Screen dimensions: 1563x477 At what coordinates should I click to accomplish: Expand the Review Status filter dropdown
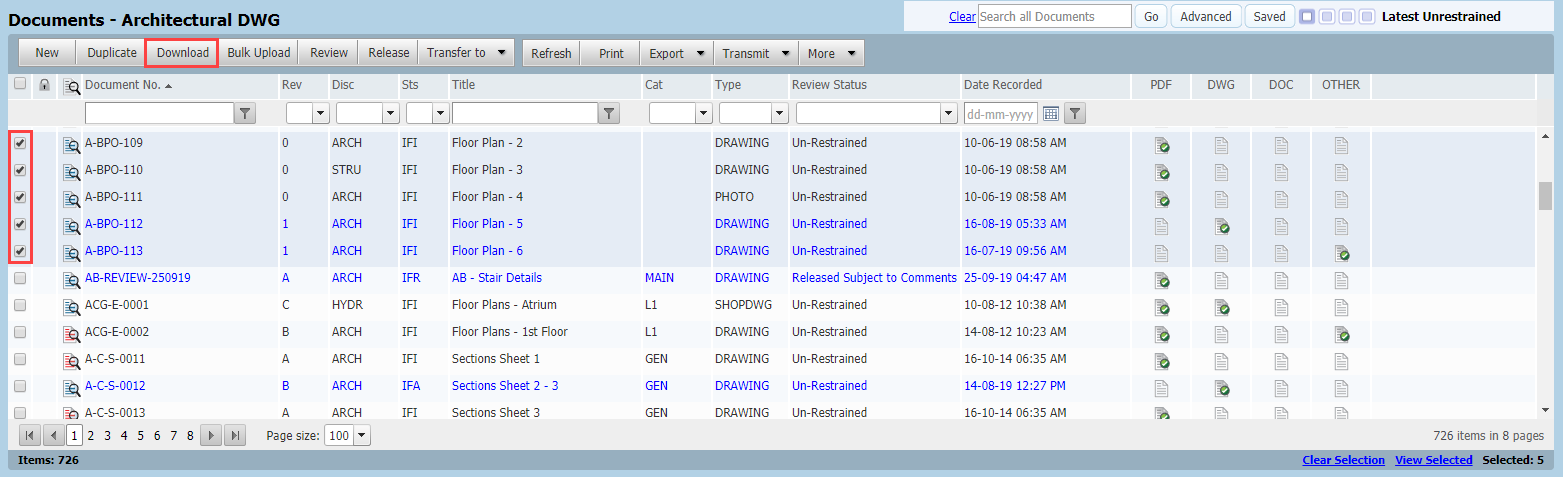point(949,113)
